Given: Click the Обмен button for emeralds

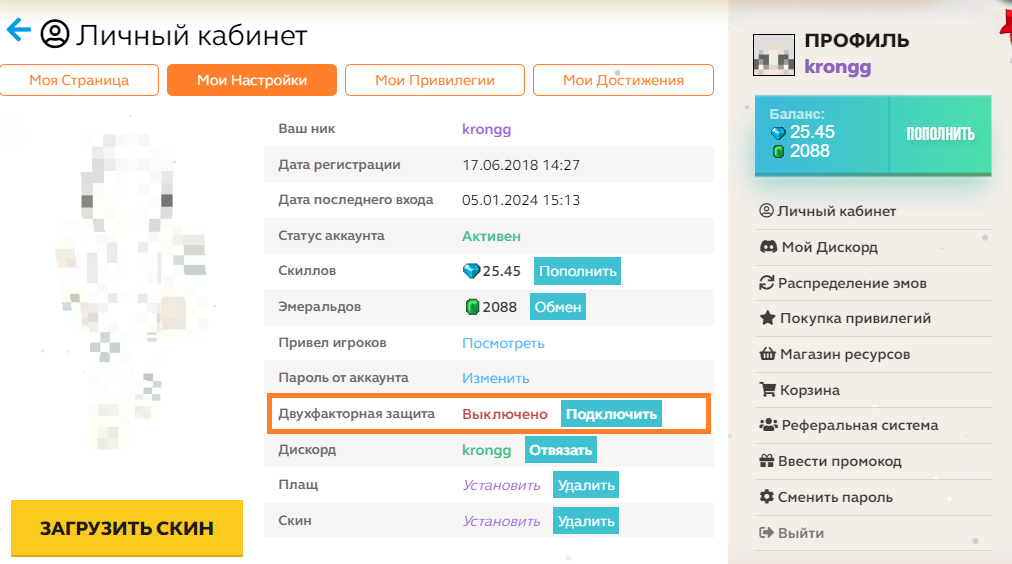Looking at the screenshot, I should point(558,307).
